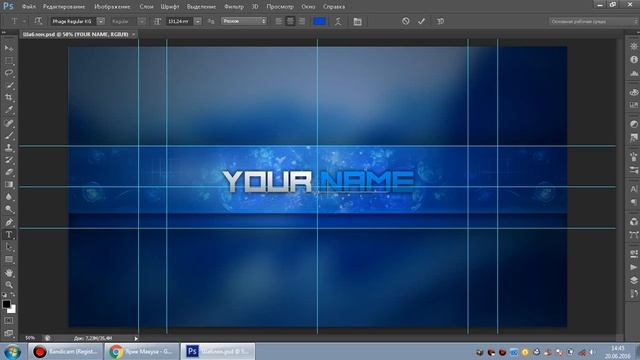Open the Character panel icon in dock
The image size is (640, 360).
pos(633,189)
